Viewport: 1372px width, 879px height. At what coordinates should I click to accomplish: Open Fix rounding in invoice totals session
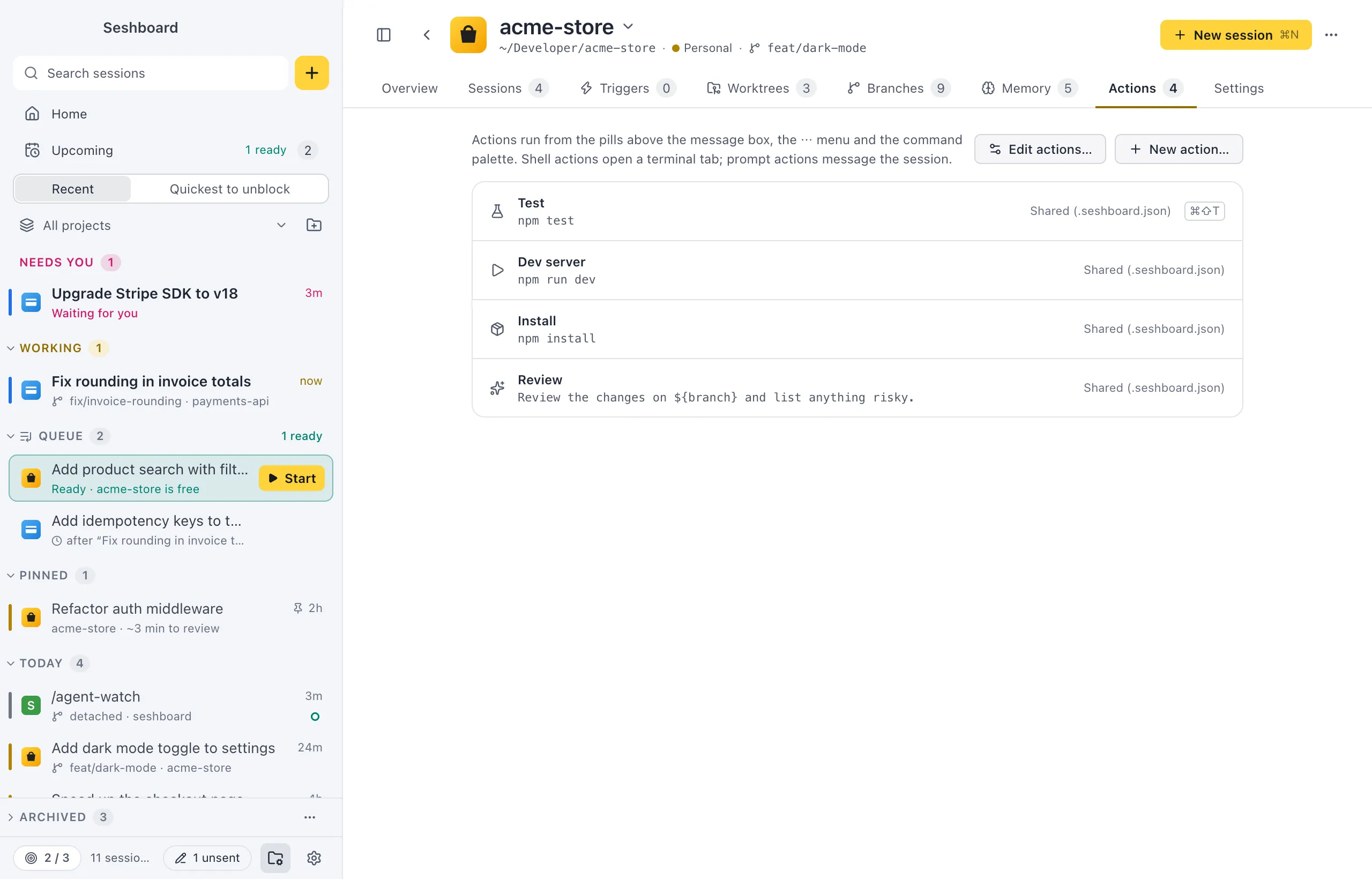point(170,390)
